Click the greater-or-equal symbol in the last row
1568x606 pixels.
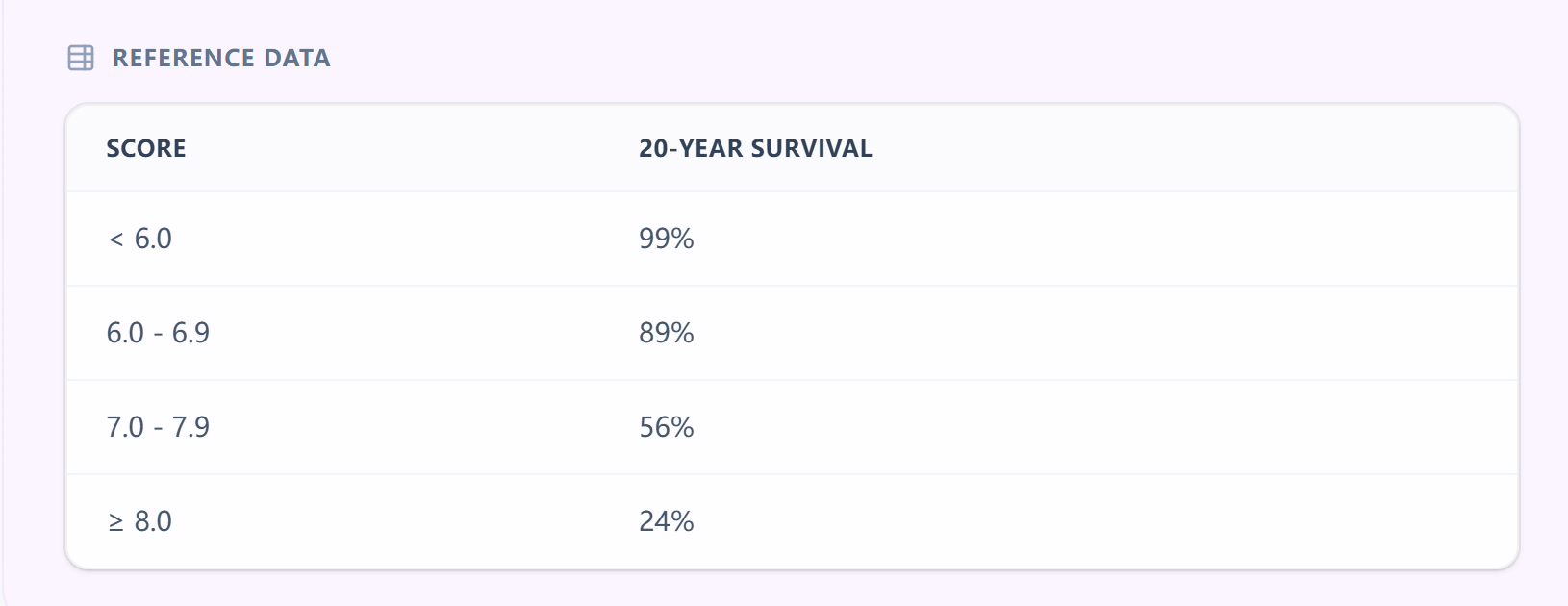(116, 522)
